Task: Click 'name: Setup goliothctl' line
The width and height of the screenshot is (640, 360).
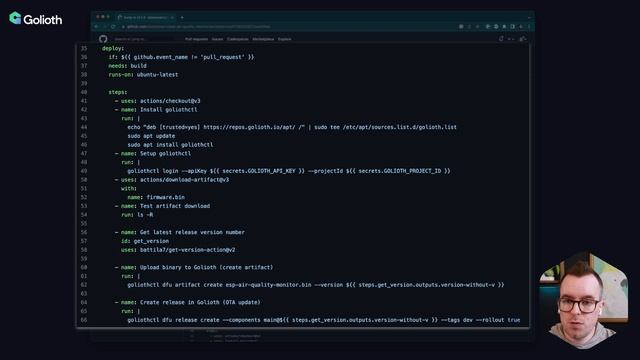Action: pos(153,153)
